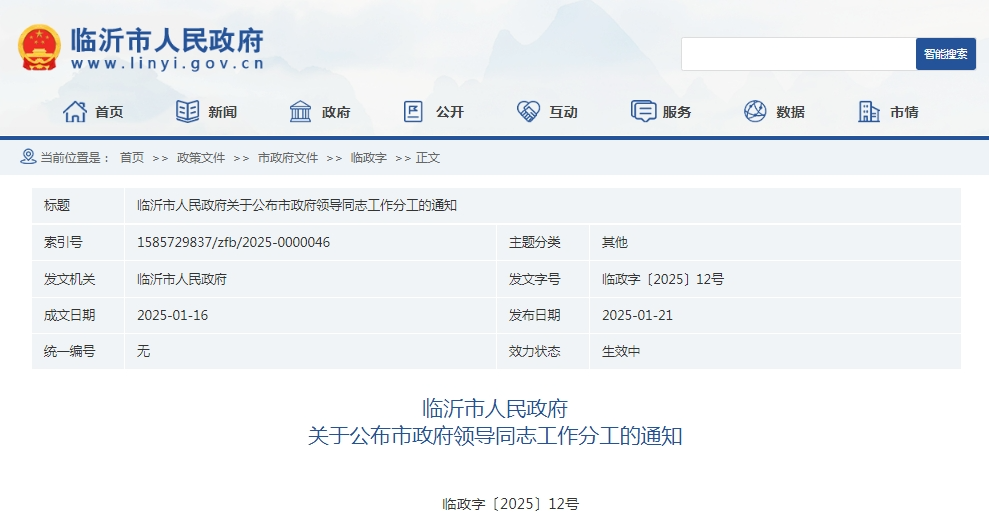Click the city buildings icon beside 市情
989x525 pixels.
[x=869, y=112]
